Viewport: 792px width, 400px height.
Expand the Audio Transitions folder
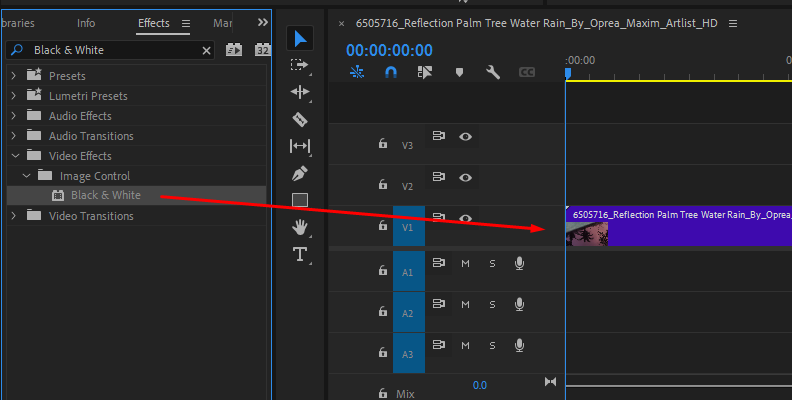coord(13,136)
